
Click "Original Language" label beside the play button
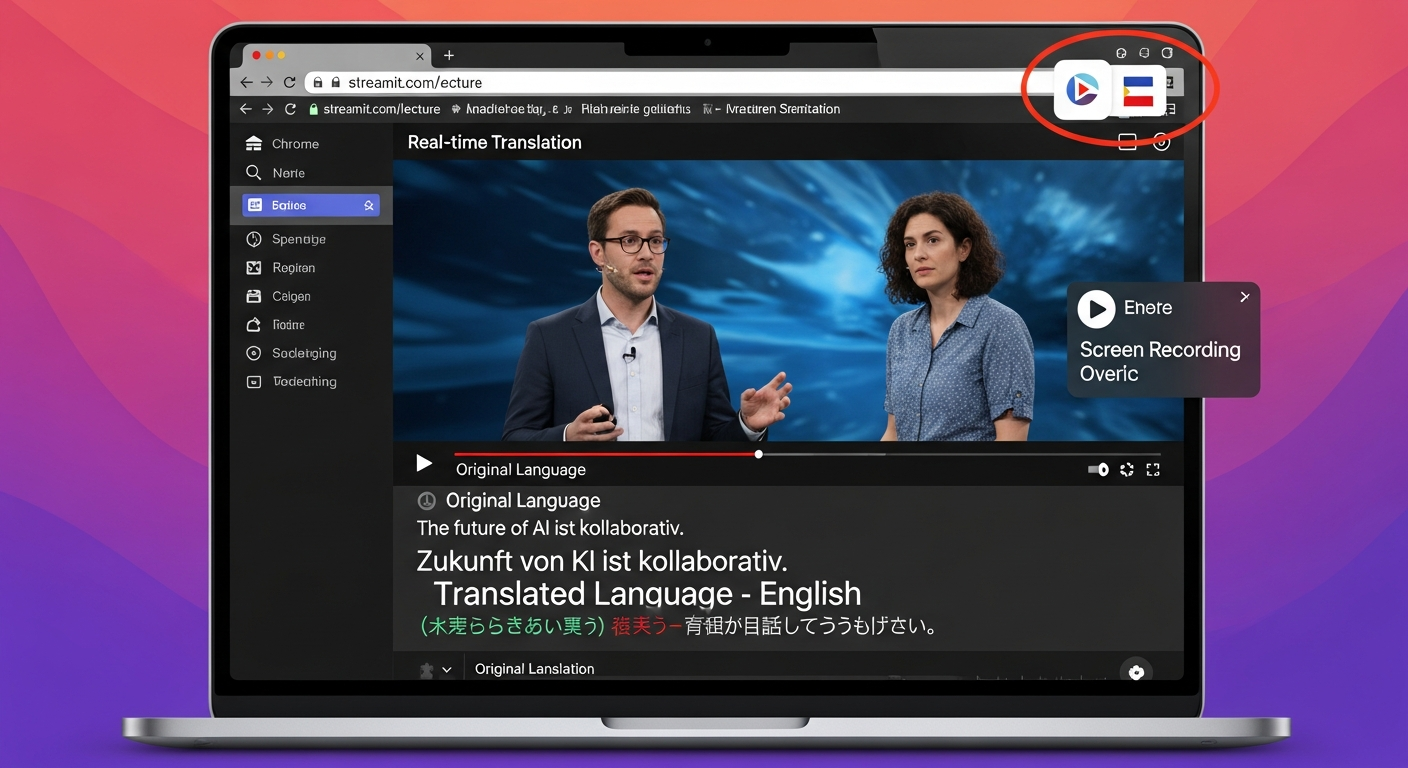tap(521, 469)
